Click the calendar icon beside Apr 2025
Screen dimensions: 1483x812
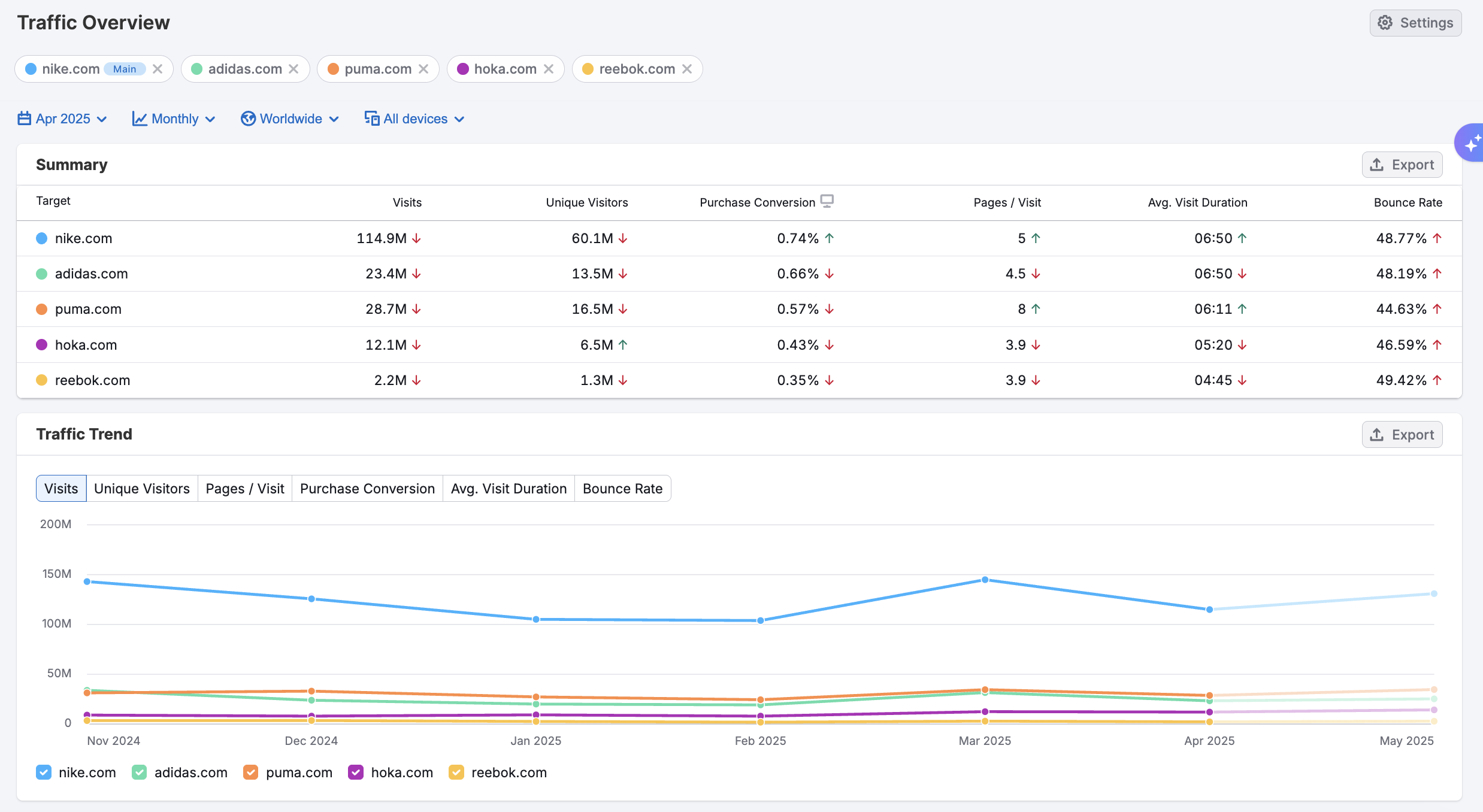pyautogui.click(x=24, y=119)
